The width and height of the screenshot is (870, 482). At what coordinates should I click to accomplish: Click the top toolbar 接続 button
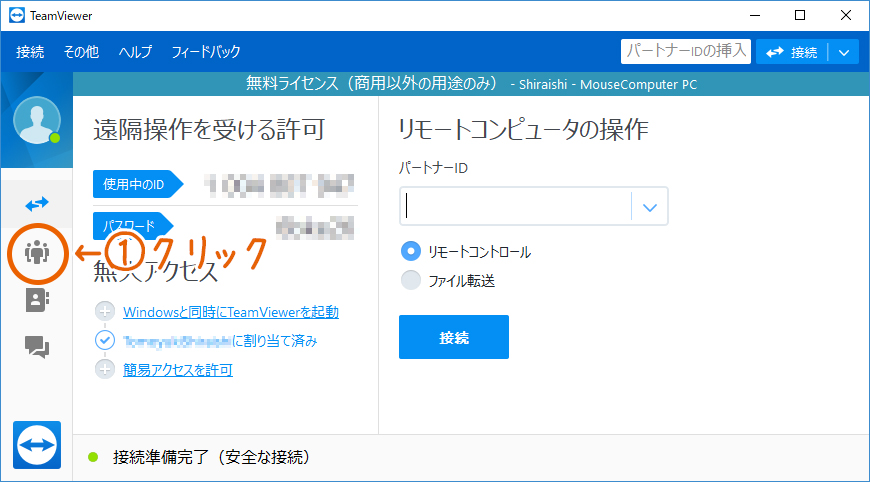click(792, 53)
